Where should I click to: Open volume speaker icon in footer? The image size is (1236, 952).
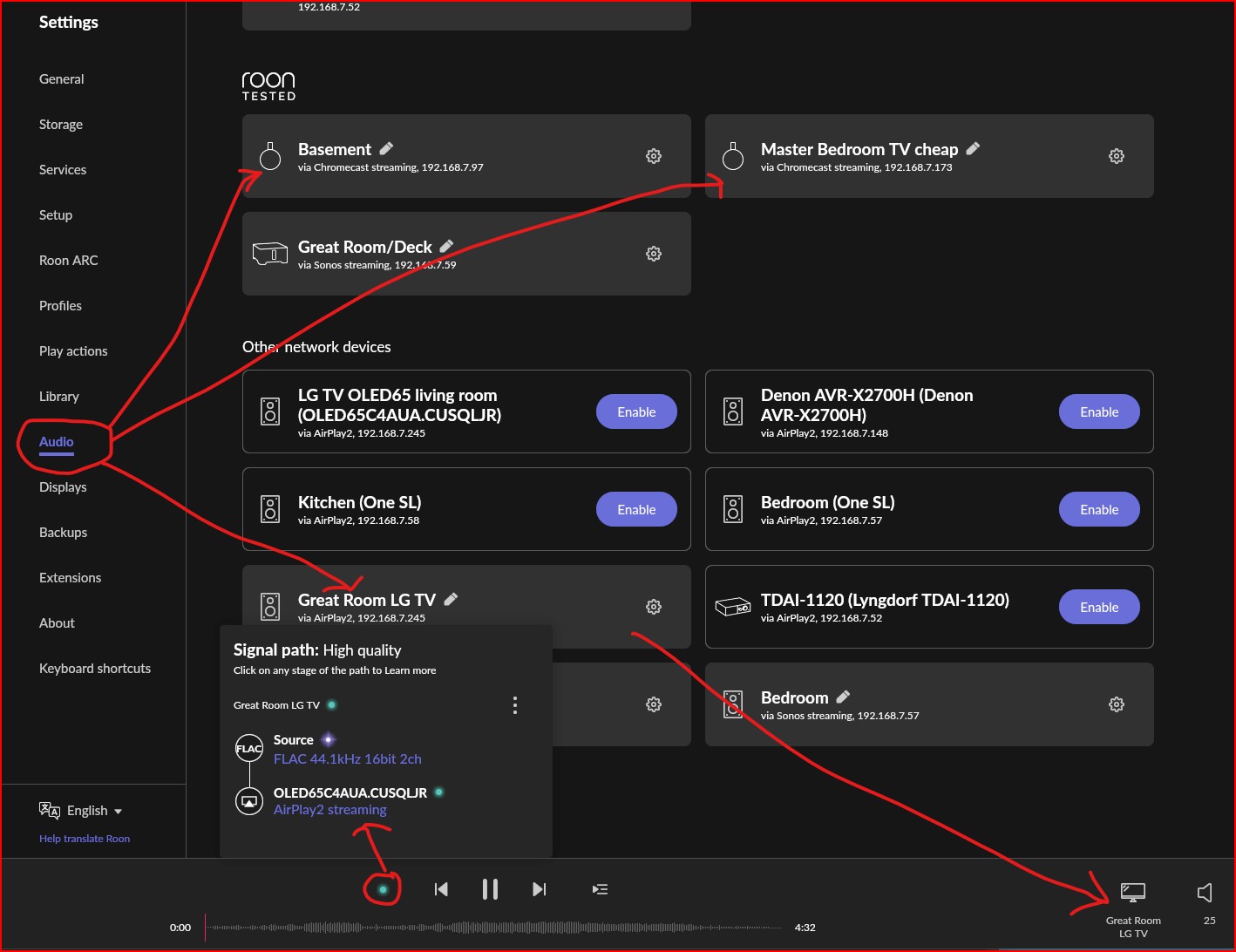pyautogui.click(x=1205, y=892)
